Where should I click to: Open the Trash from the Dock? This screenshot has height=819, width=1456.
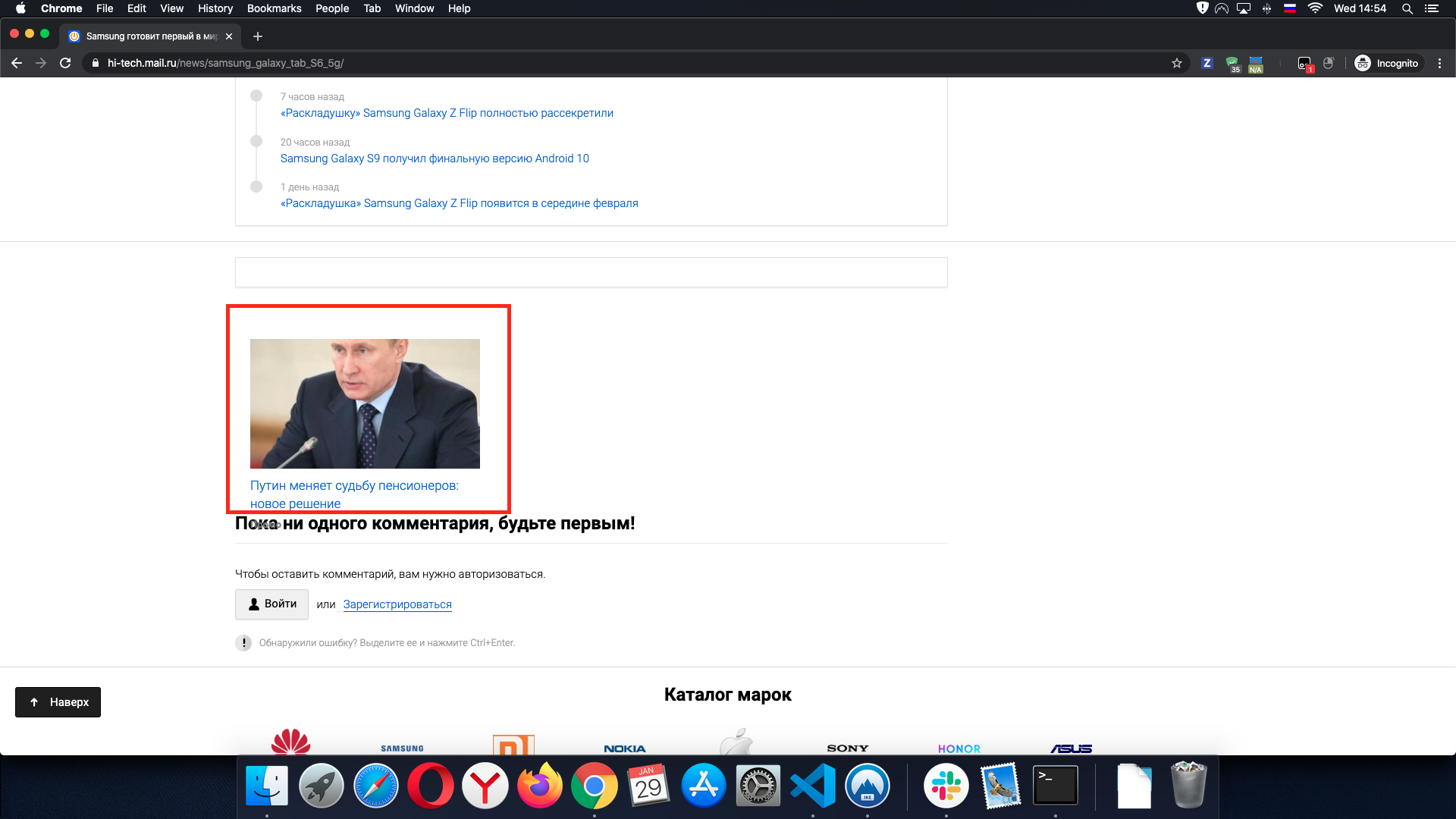coord(1188,786)
